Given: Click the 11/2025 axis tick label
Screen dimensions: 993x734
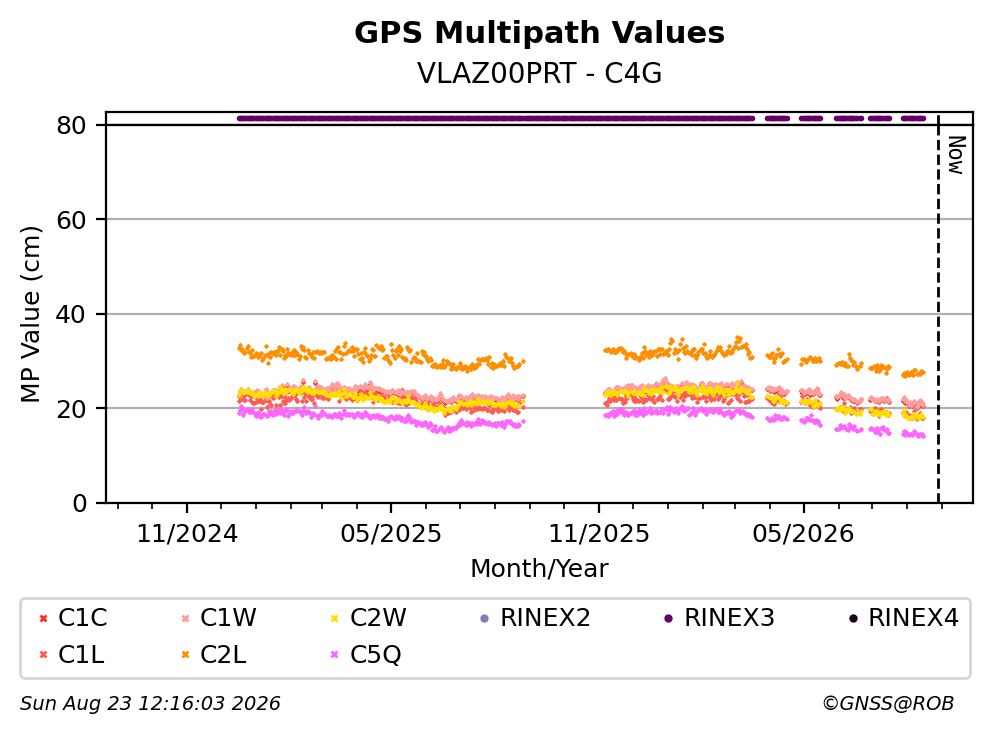Looking at the screenshot, I should (599, 534).
